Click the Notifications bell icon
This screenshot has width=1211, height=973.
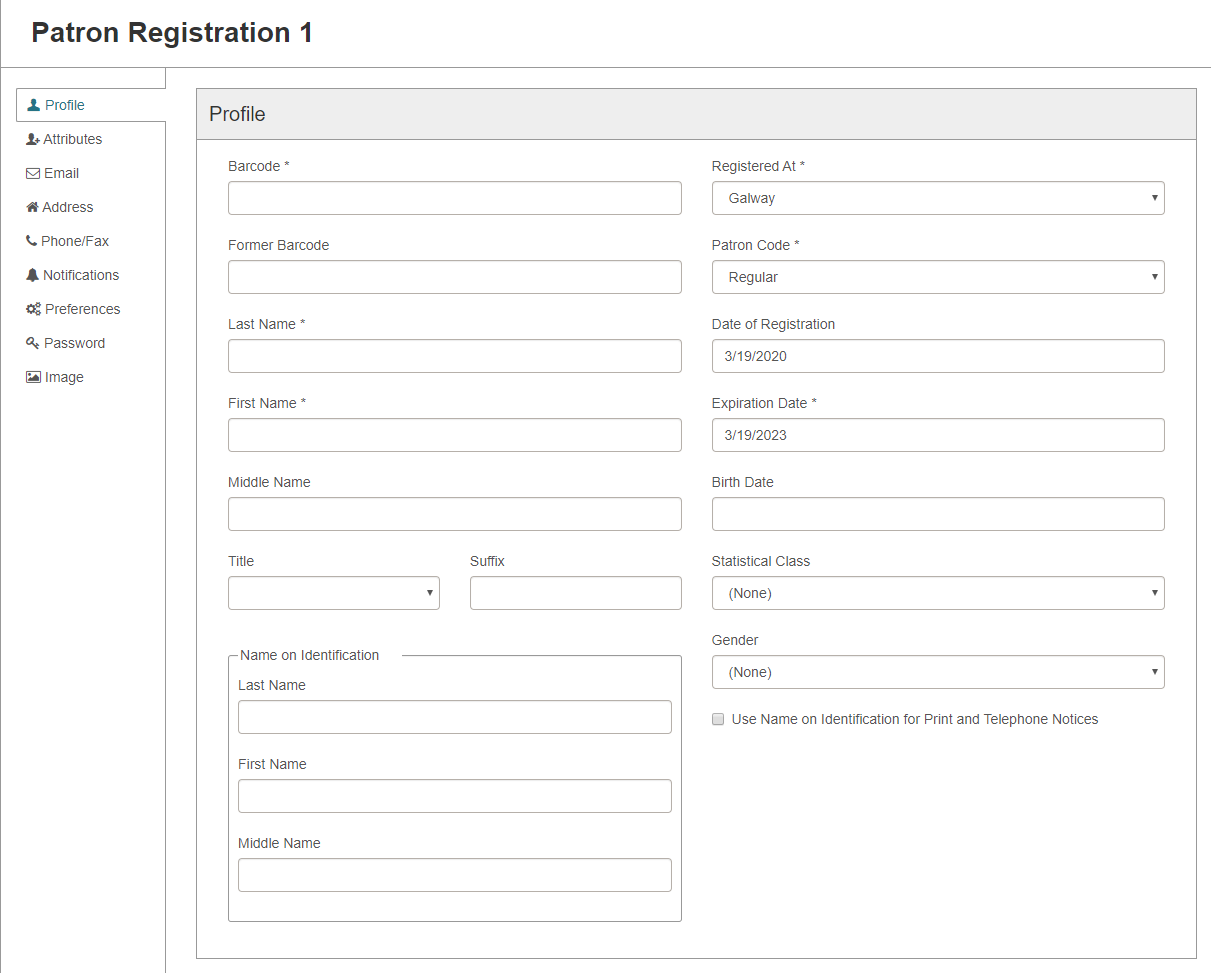coord(33,275)
